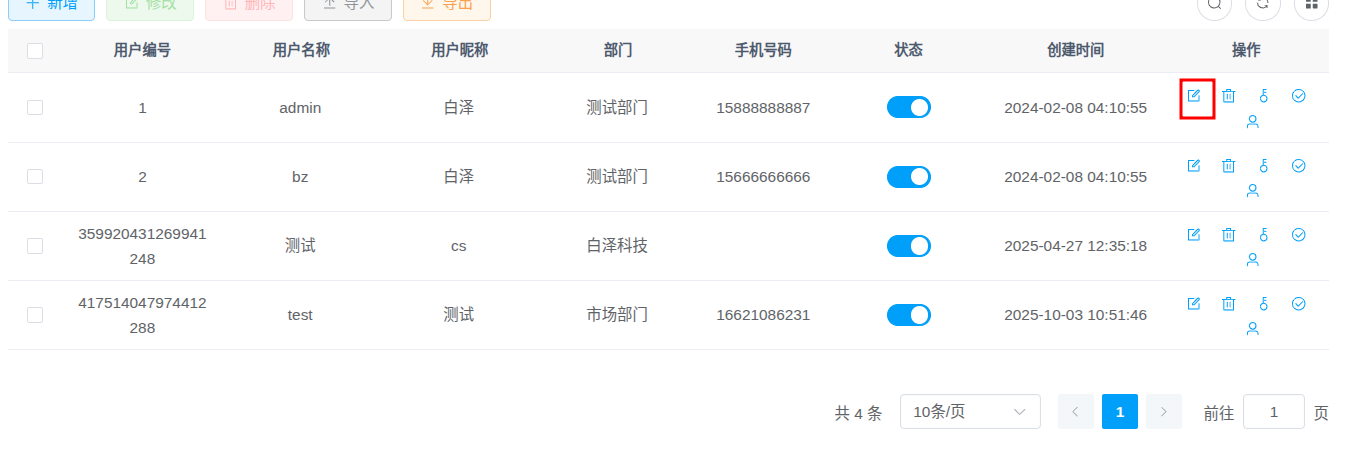The width and height of the screenshot is (1351, 471).
Task: Click the next page arrow in pagination
Action: click(1163, 412)
